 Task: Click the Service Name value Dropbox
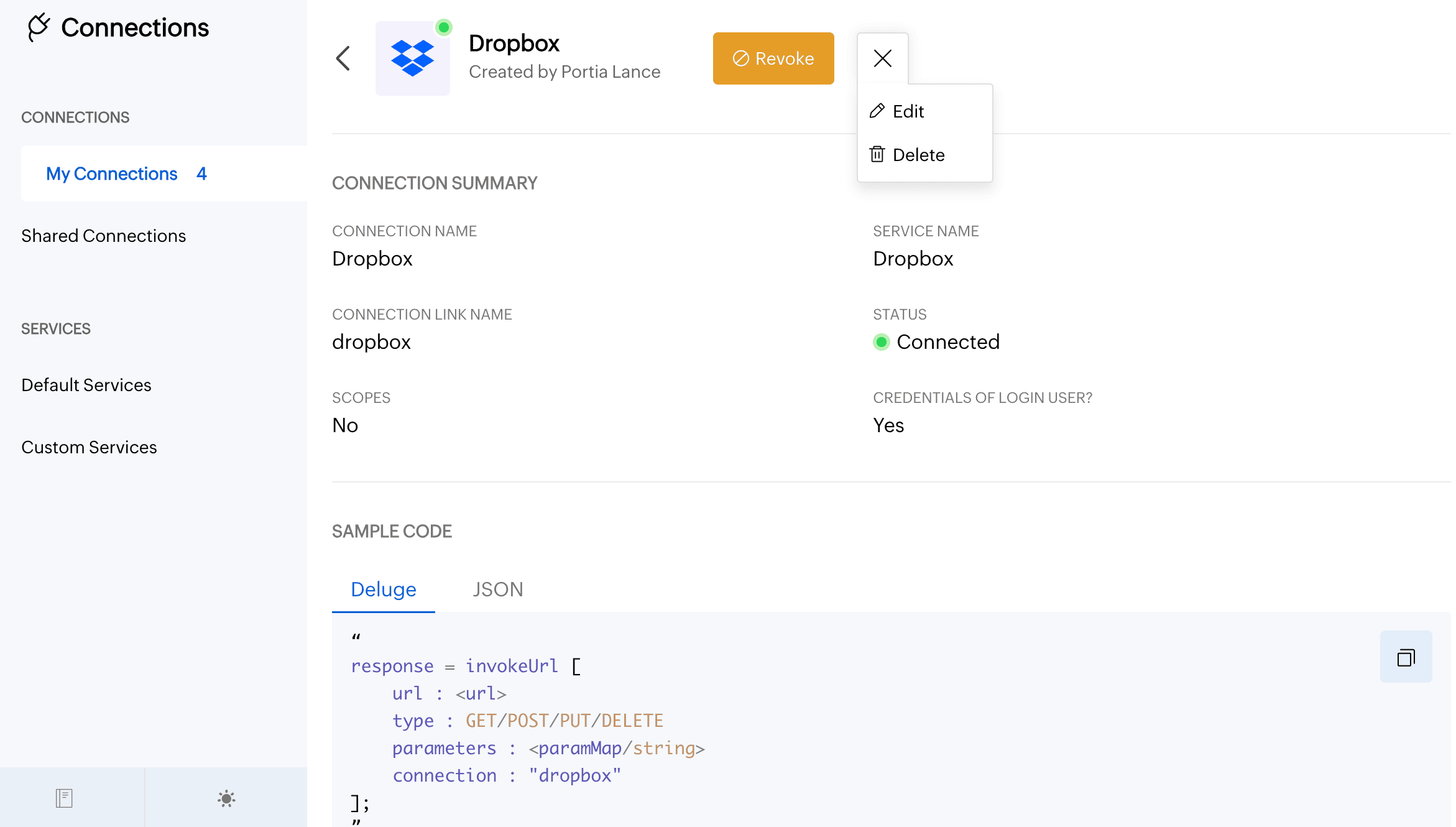pyautogui.click(x=913, y=259)
